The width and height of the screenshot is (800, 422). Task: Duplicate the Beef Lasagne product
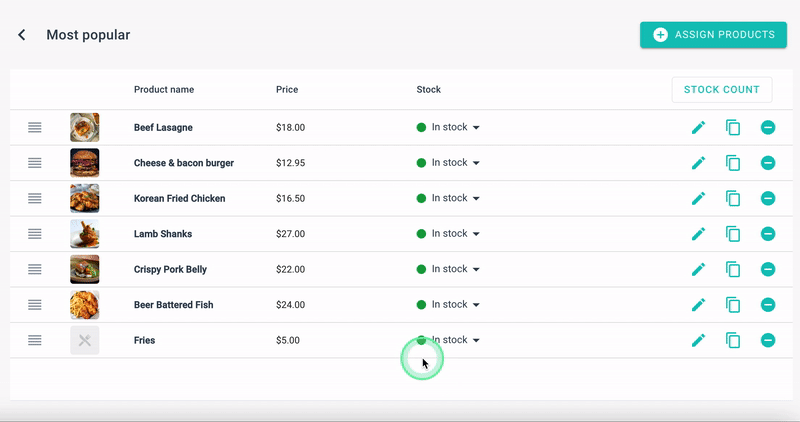point(733,127)
